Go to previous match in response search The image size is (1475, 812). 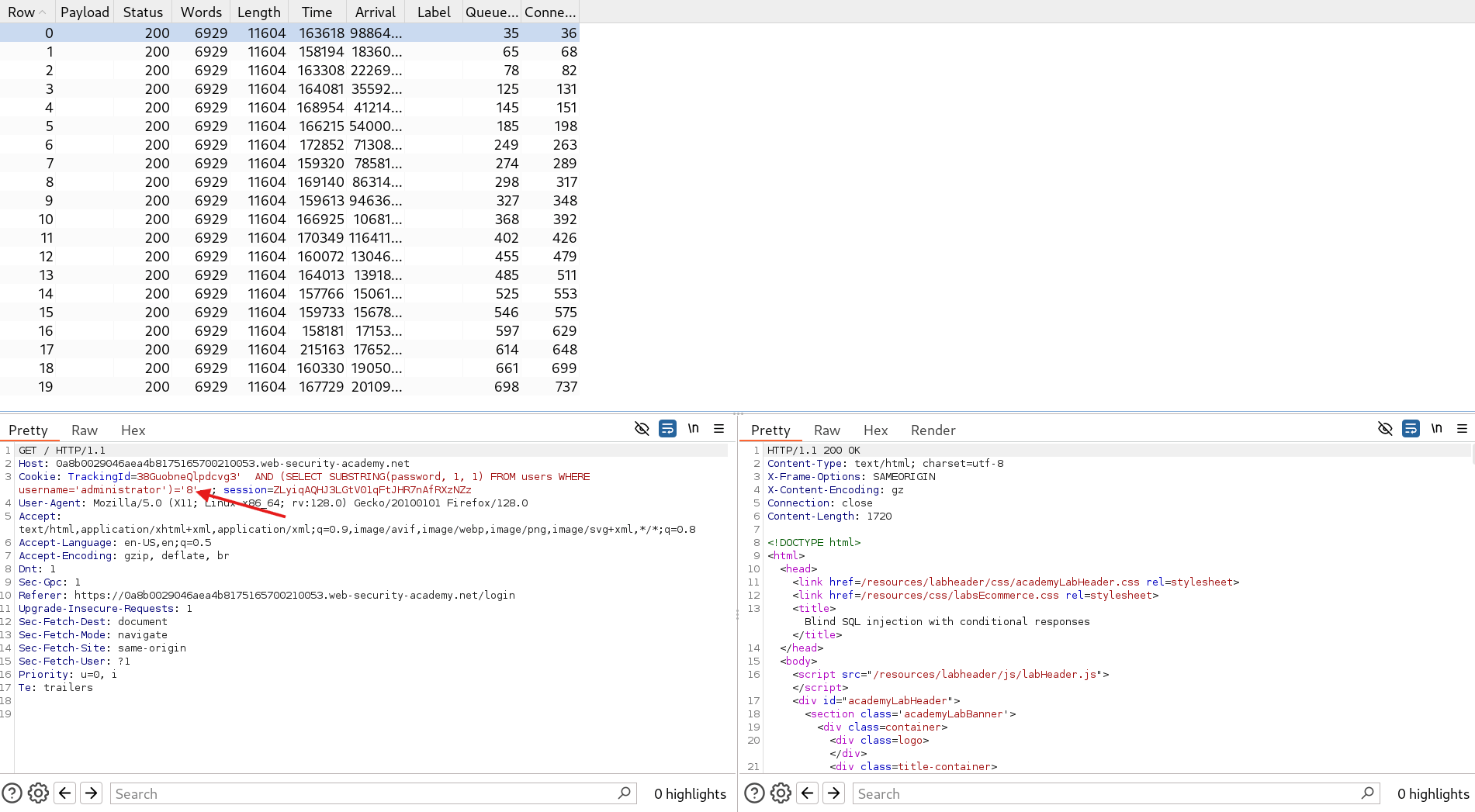808,793
